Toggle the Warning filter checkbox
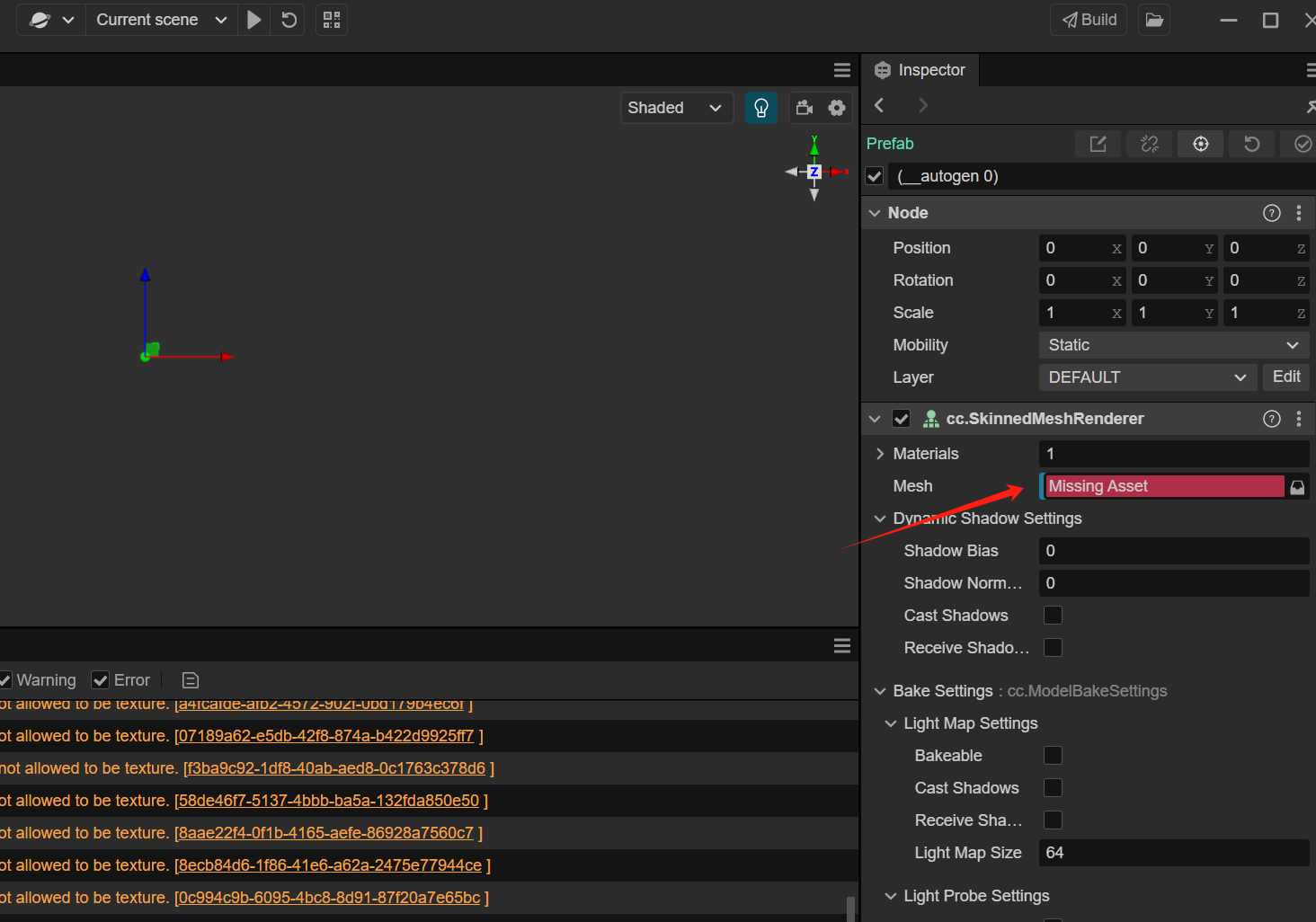Viewport: 1316px width, 922px height. tap(5, 680)
